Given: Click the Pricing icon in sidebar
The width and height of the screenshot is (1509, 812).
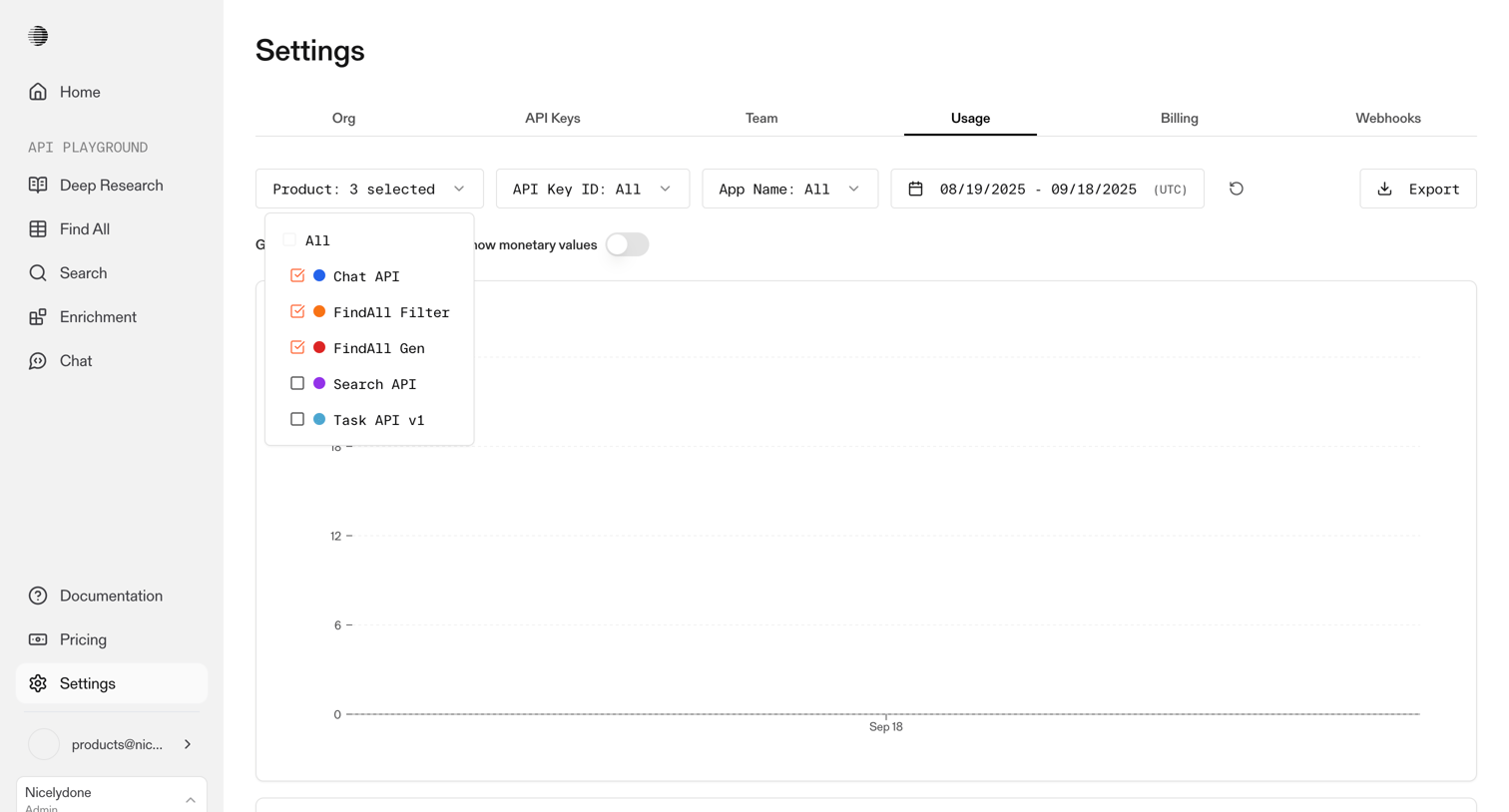Looking at the screenshot, I should [x=38, y=639].
